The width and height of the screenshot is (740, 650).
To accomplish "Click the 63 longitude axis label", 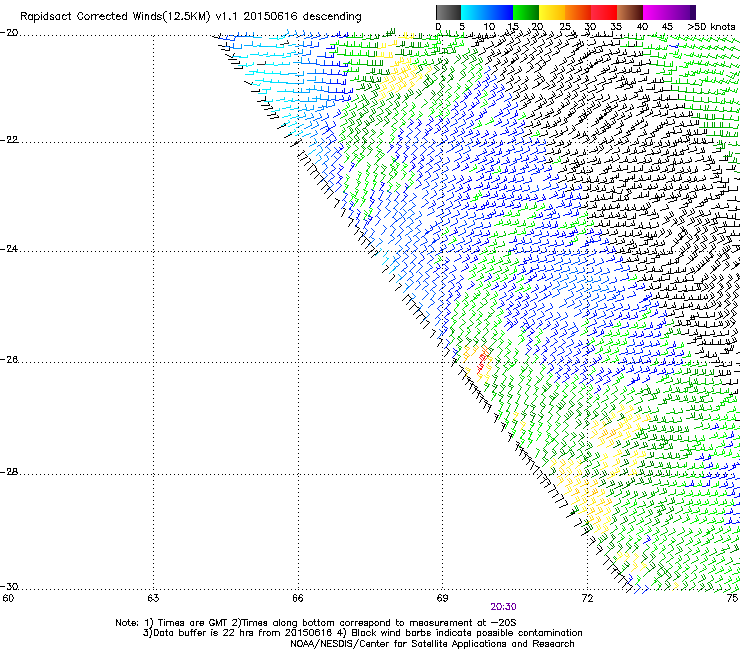I will click(153, 598).
